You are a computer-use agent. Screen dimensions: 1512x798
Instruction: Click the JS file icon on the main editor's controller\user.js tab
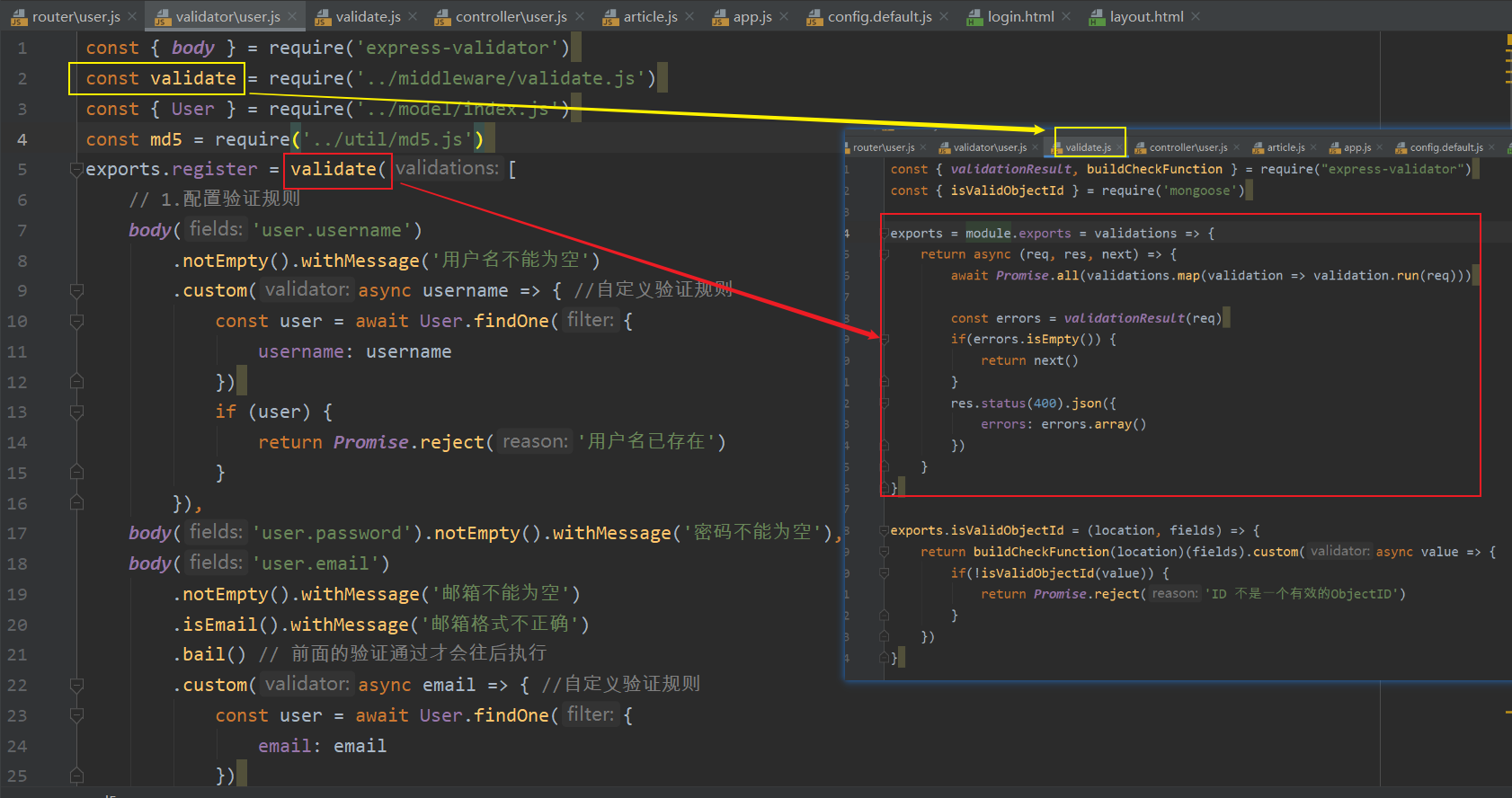[441, 17]
